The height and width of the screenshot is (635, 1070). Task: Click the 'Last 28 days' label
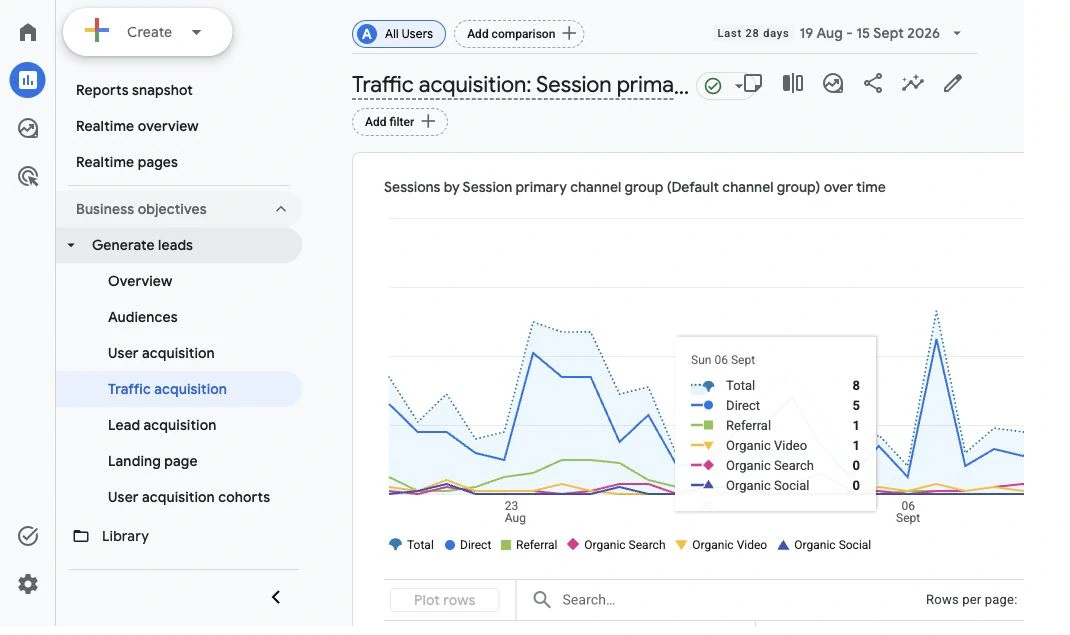(x=753, y=33)
